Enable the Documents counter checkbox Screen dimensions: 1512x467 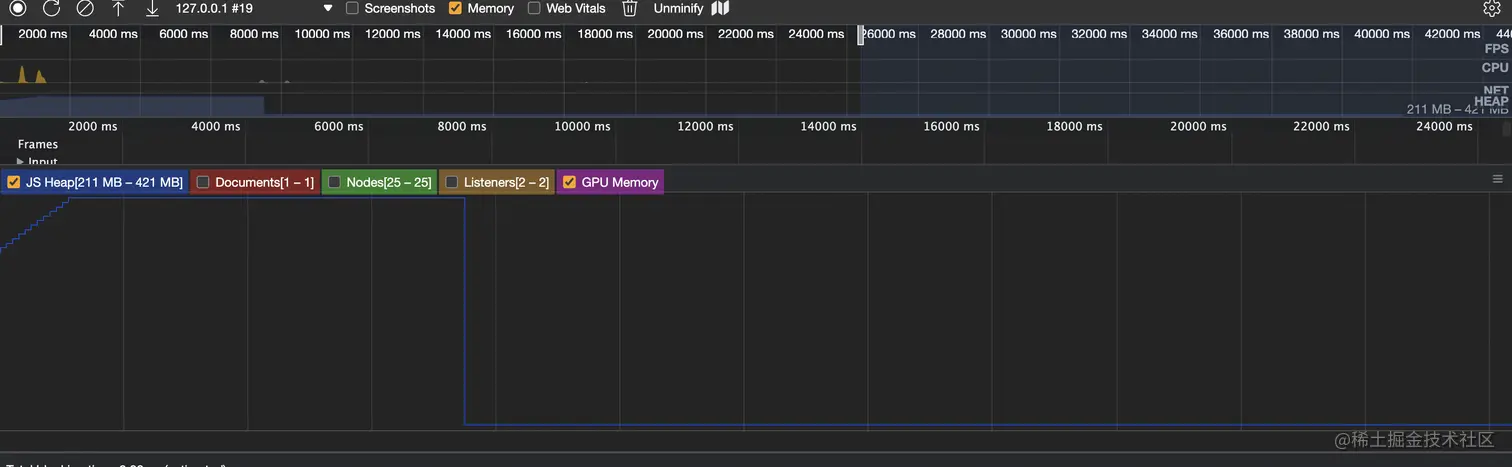click(203, 182)
